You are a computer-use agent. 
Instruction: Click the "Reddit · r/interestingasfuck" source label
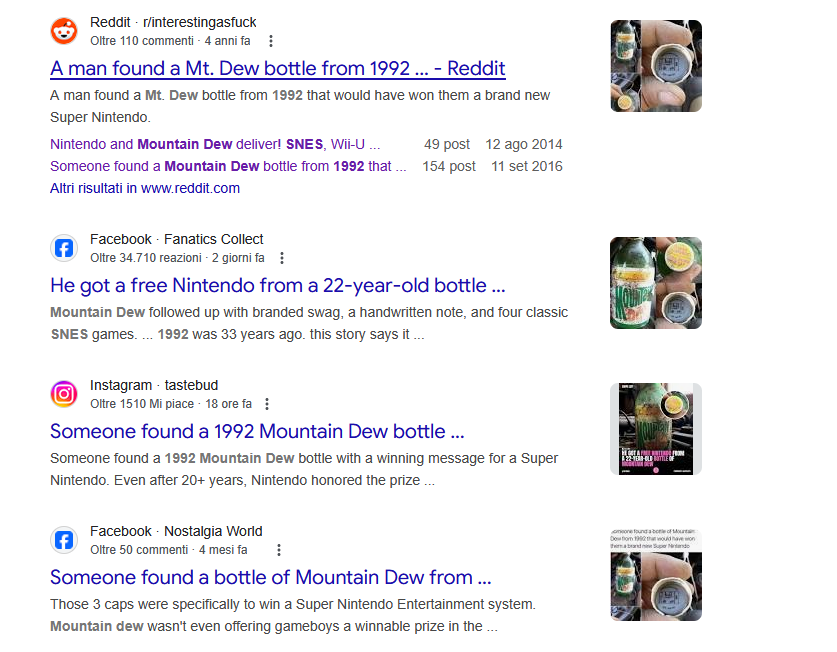pos(173,23)
